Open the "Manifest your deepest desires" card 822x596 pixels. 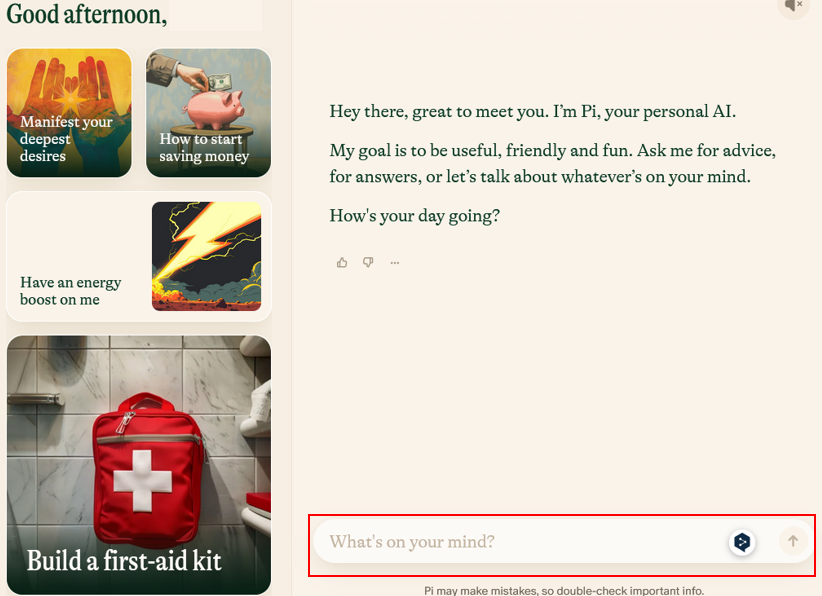pyautogui.click(x=69, y=113)
